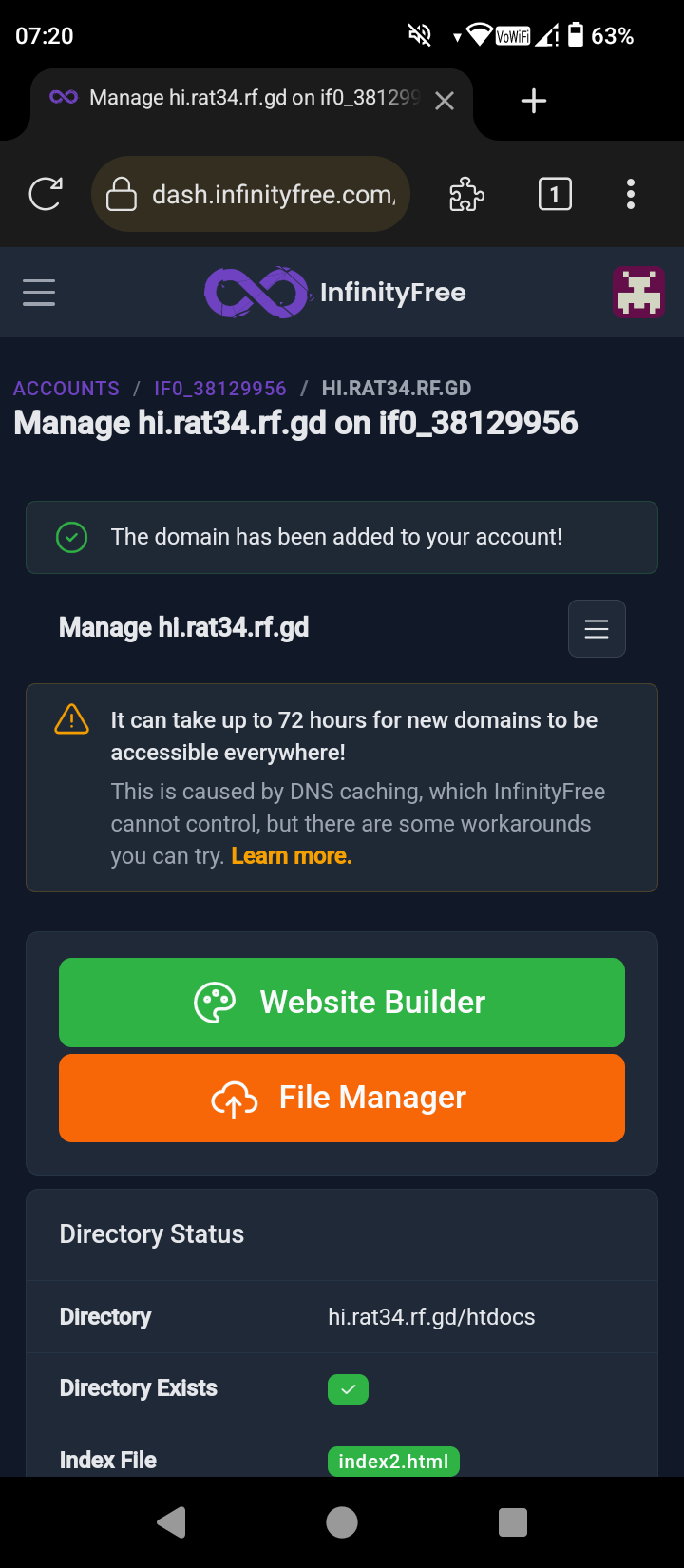Tap the Android back navigation button
This screenshot has width=684, height=1568.
171,1522
